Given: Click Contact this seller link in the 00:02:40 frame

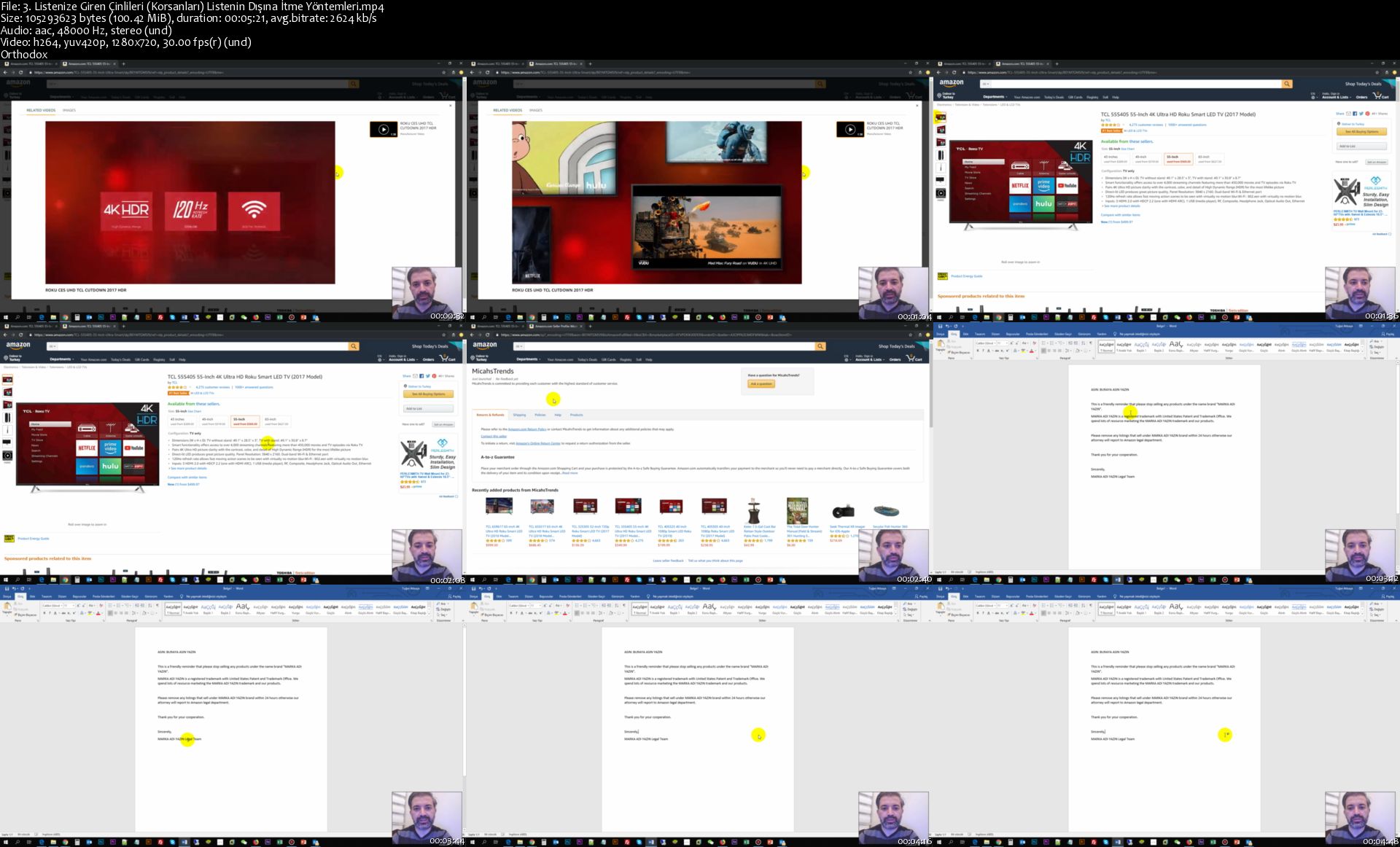Looking at the screenshot, I should (494, 436).
